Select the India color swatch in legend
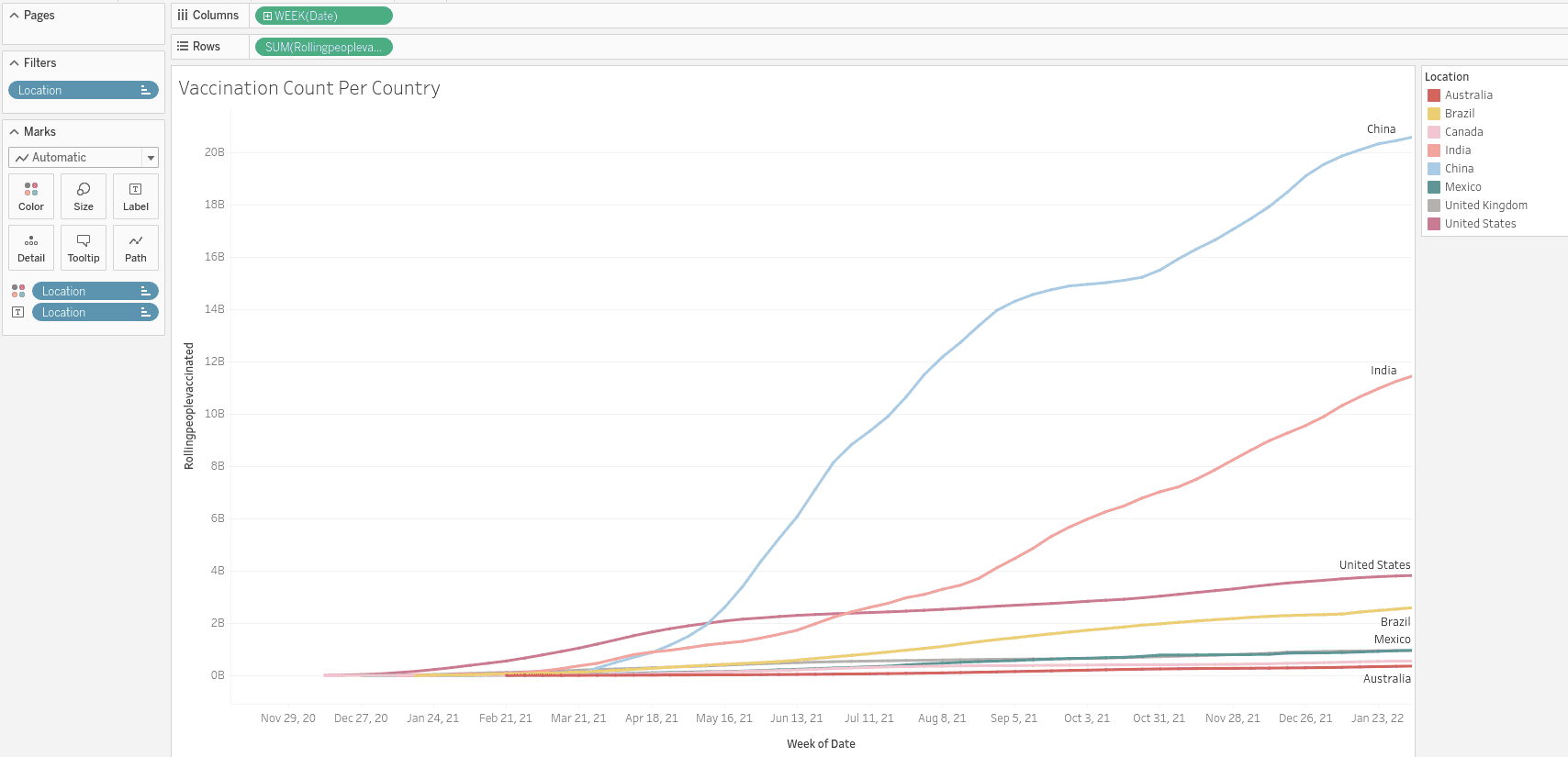The image size is (1568, 757). click(x=1434, y=150)
